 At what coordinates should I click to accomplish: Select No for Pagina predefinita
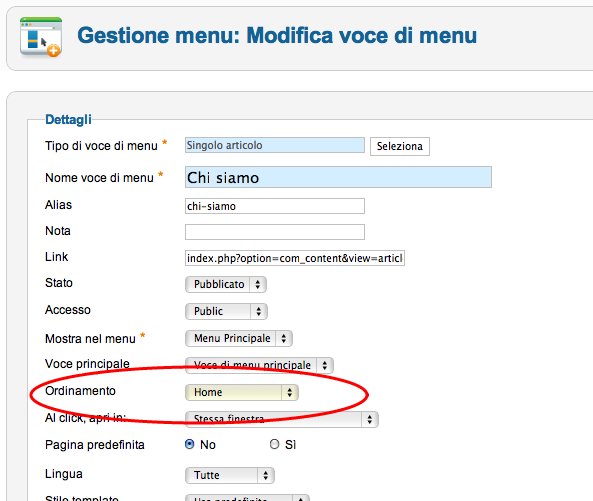pyautogui.click(x=190, y=444)
